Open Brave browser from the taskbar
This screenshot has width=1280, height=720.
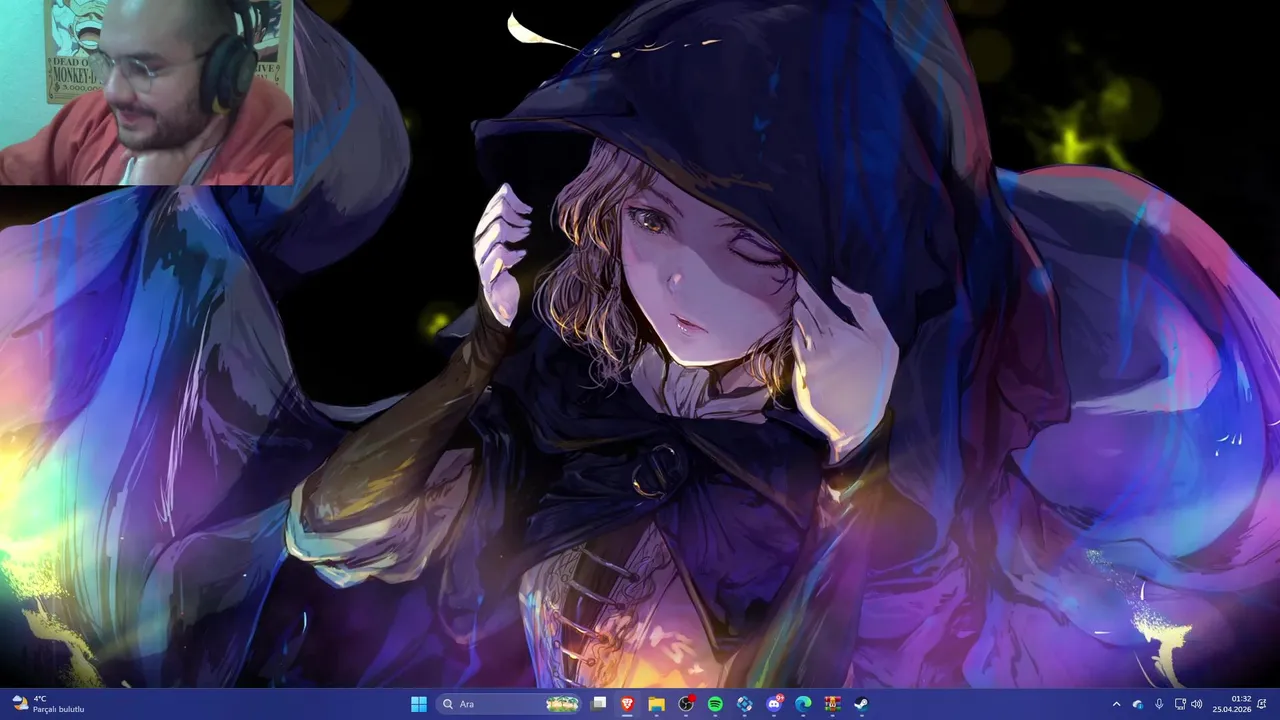click(x=627, y=704)
